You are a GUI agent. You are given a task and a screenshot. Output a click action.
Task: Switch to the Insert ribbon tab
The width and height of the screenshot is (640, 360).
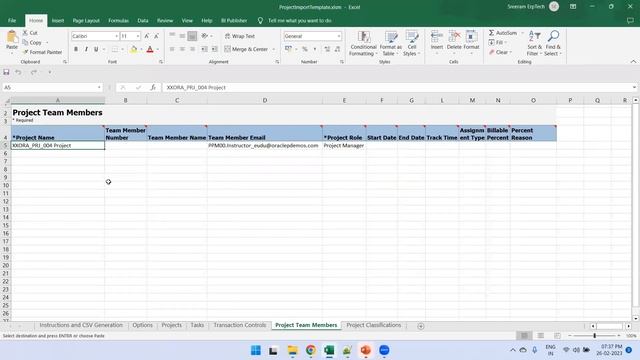pos(58,20)
